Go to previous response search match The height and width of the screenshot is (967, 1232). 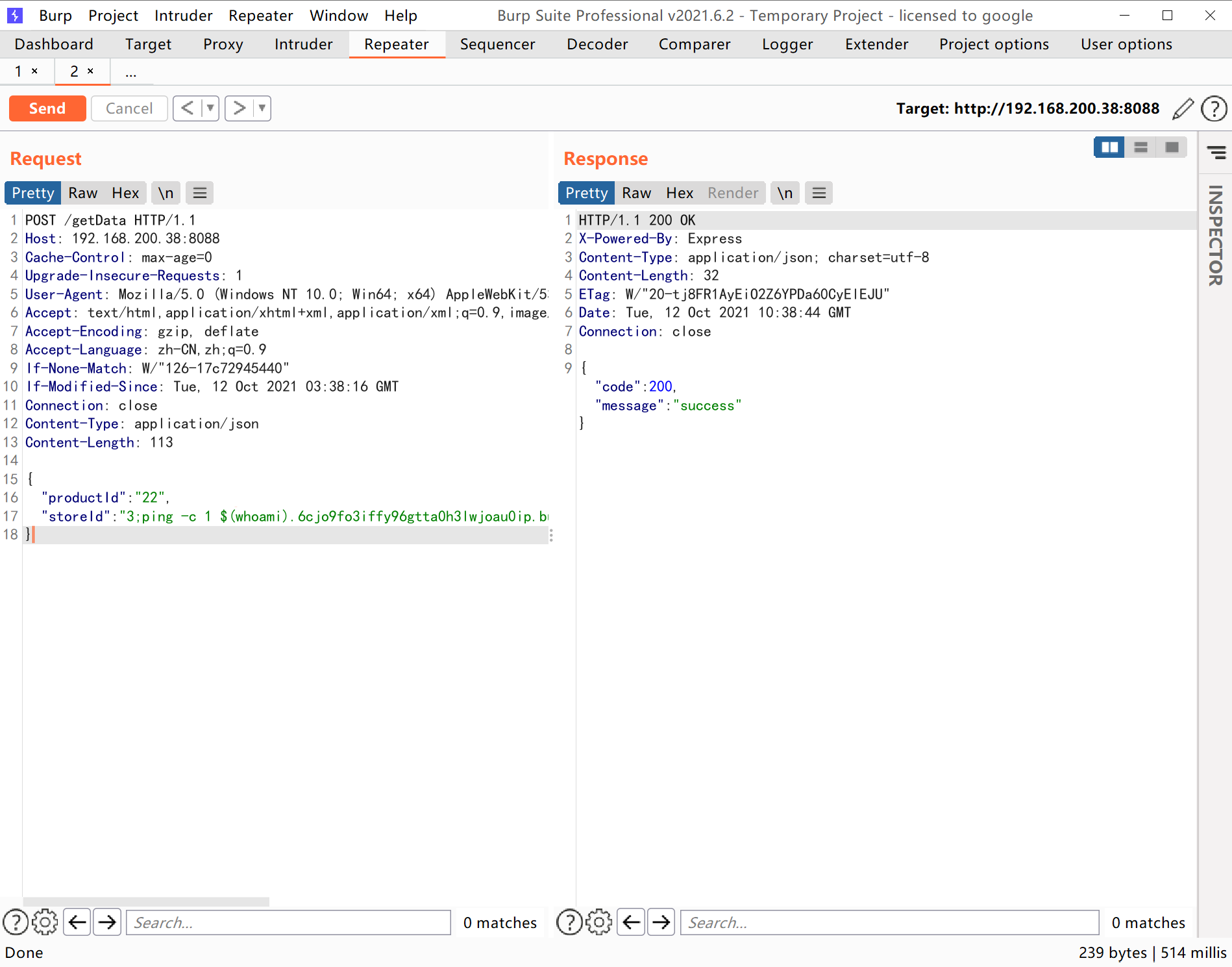click(631, 922)
